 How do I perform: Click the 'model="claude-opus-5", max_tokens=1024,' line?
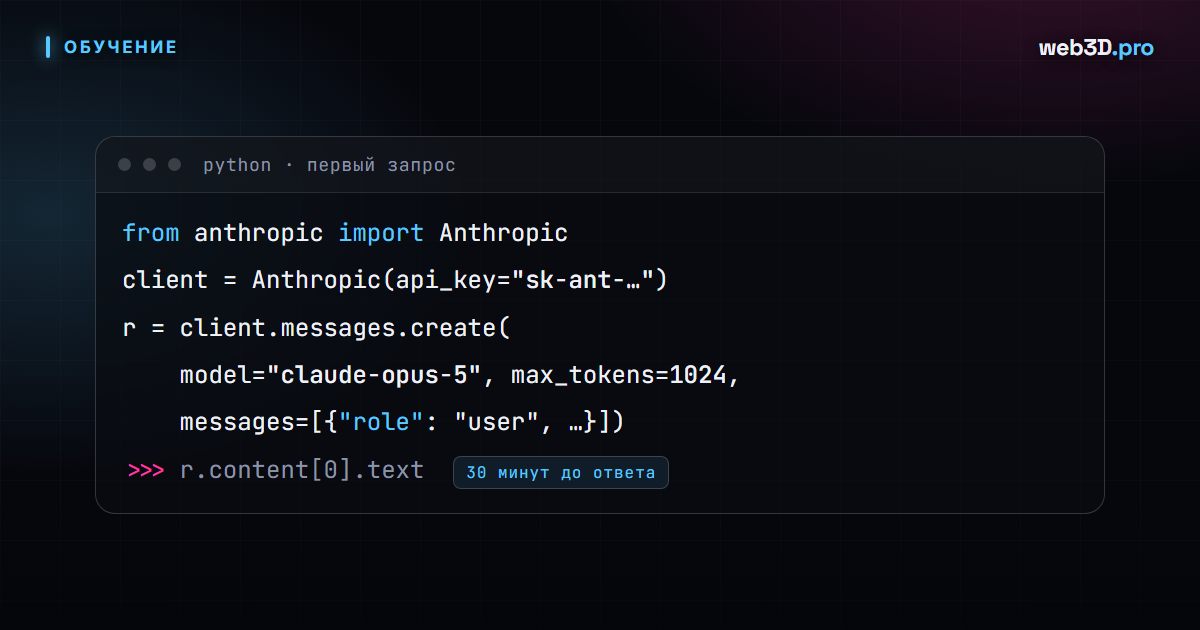[x=460, y=375]
